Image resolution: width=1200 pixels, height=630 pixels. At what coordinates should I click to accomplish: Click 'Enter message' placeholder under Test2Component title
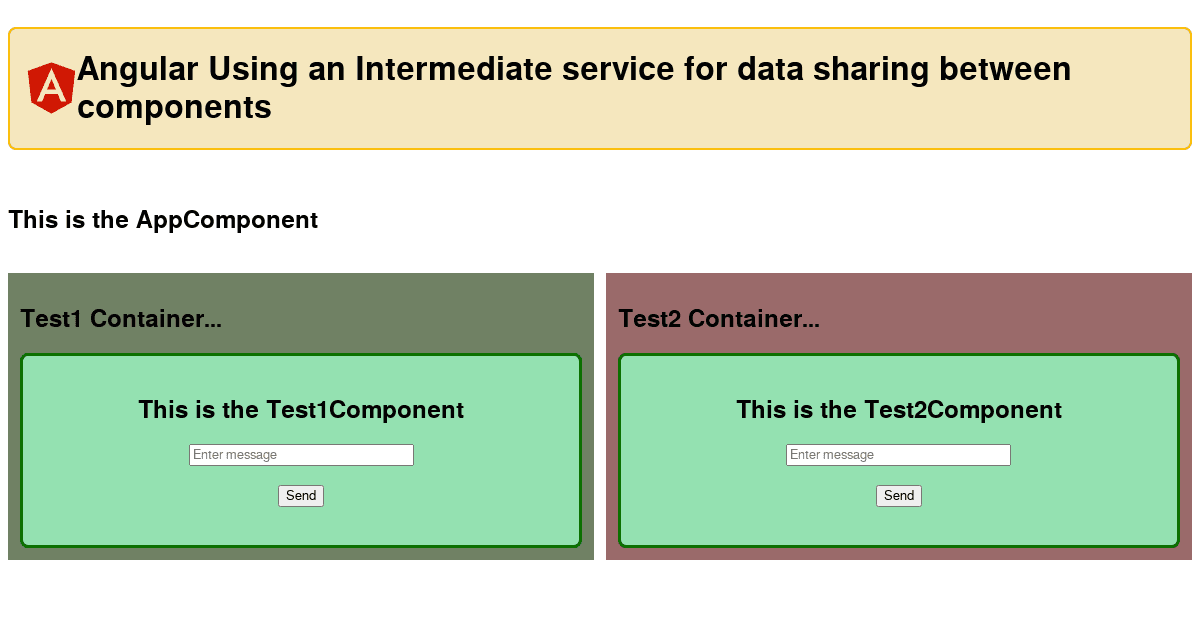[x=832, y=455]
